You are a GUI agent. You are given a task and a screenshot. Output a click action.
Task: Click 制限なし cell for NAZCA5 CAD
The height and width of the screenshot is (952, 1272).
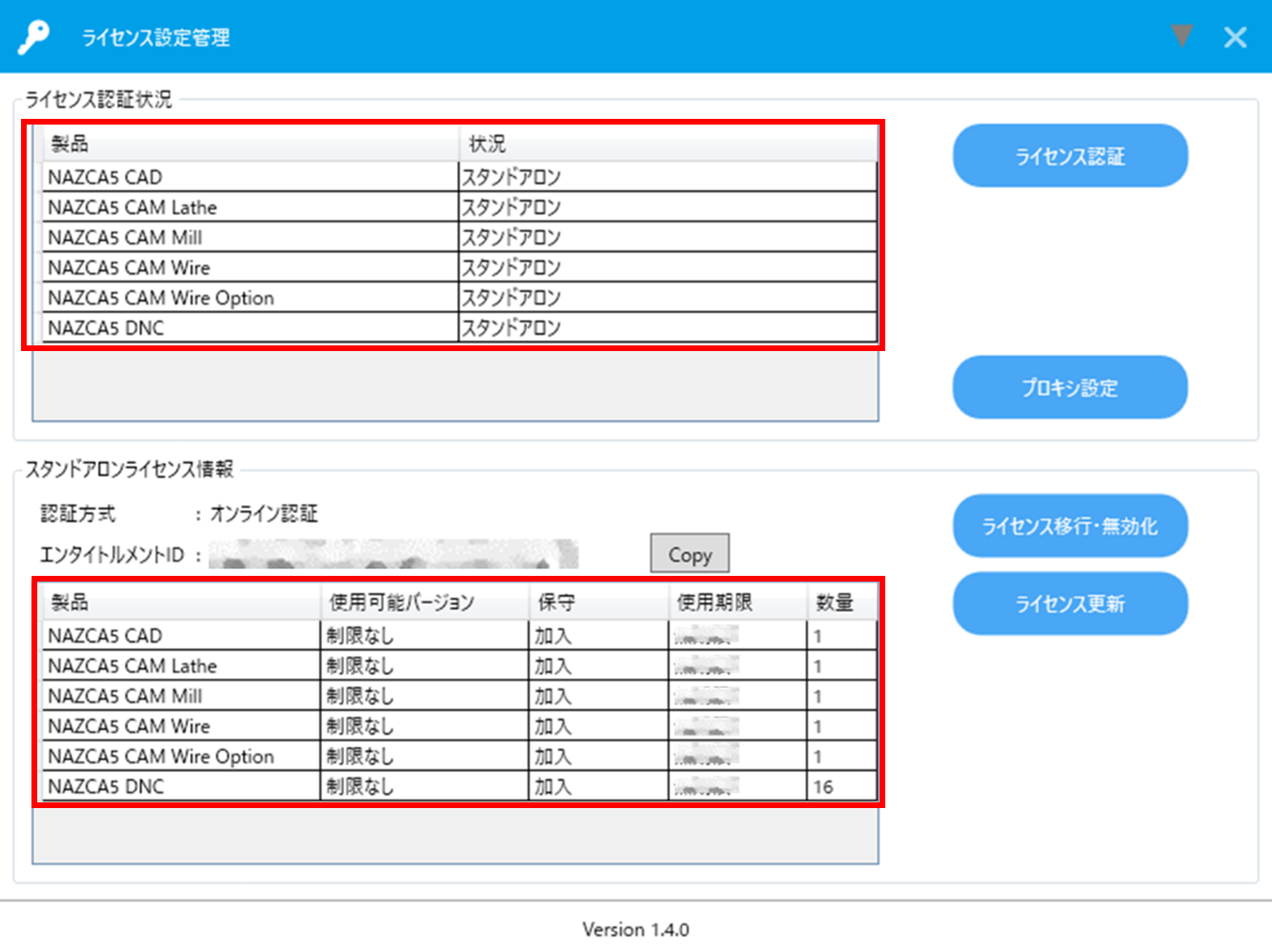(425, 636)
